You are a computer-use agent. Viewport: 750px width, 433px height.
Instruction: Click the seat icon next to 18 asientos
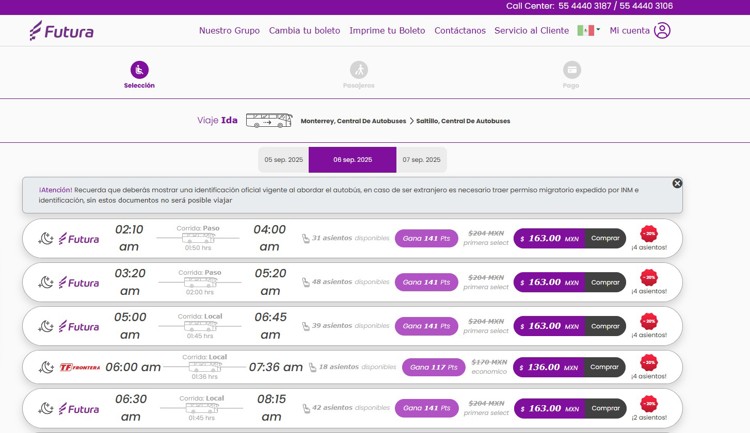313,367
